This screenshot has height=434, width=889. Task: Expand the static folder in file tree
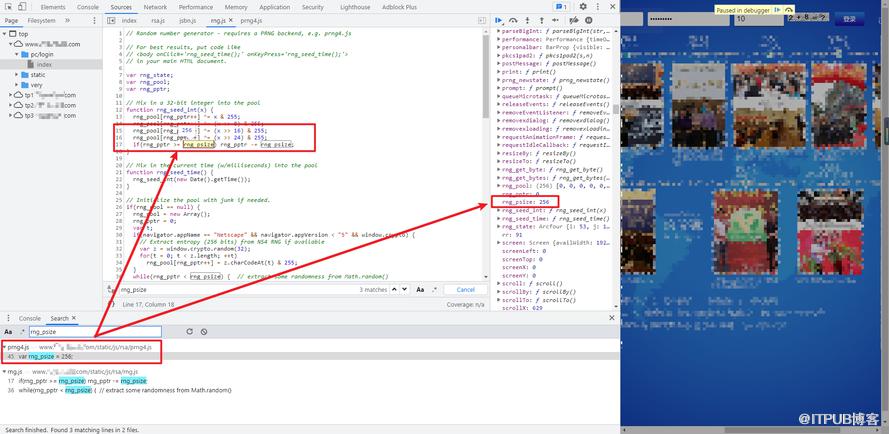point(16,75)
